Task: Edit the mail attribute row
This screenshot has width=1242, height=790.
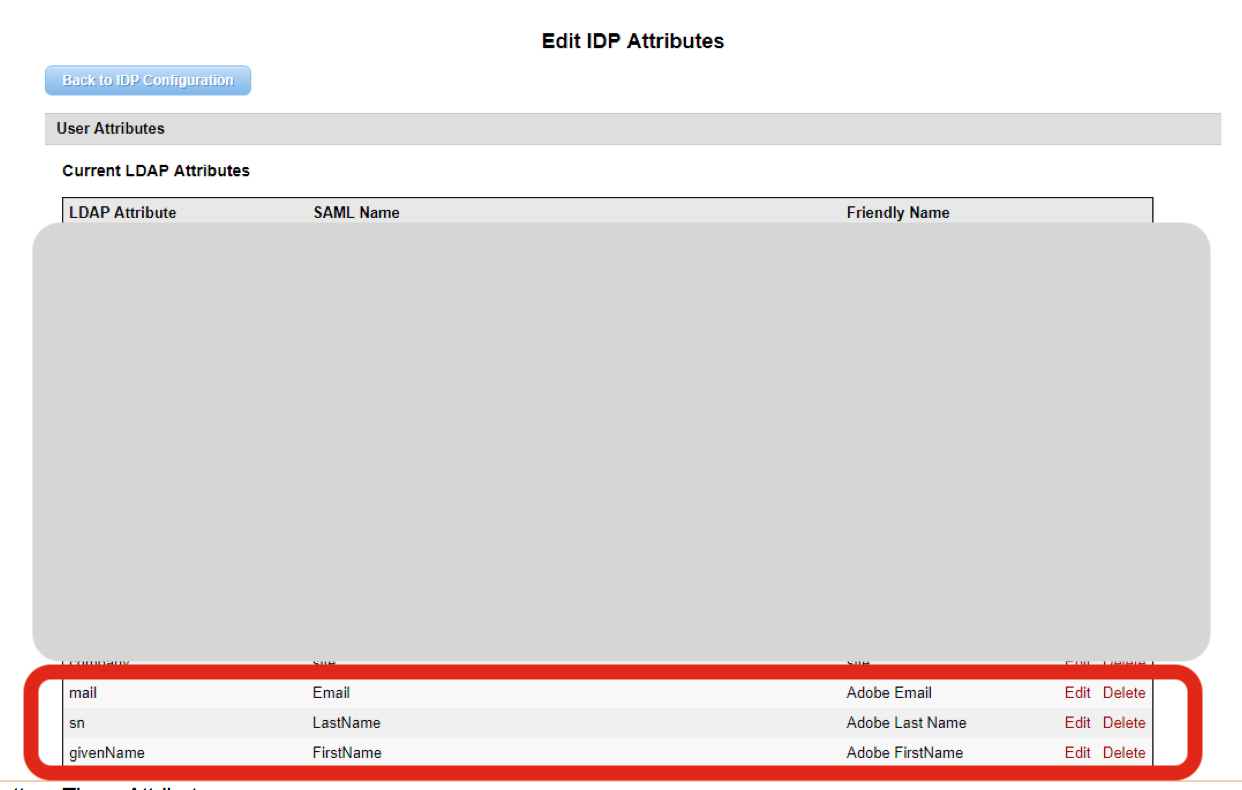Action: point(1077,692)
